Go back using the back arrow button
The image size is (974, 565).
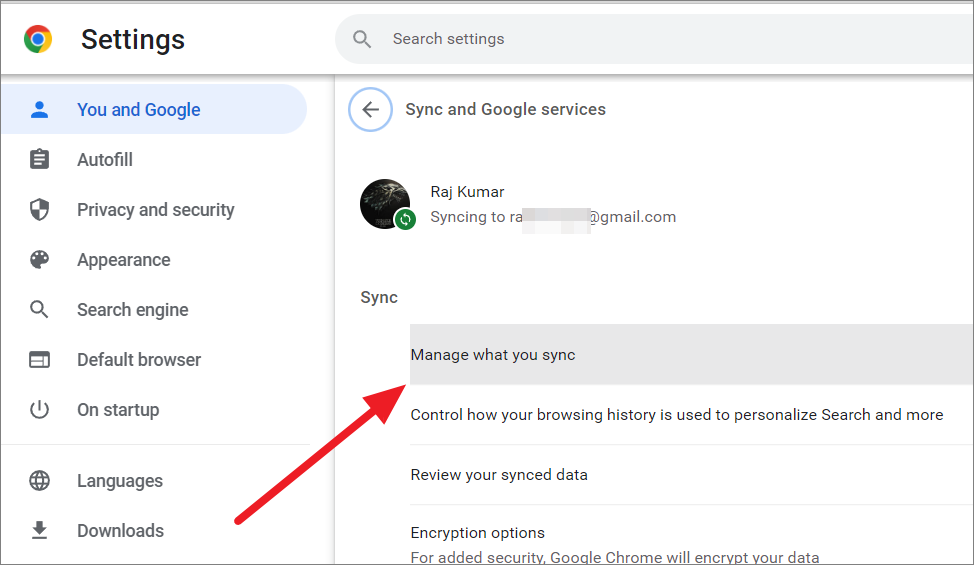pyautogui.click(x=370, y=109)
